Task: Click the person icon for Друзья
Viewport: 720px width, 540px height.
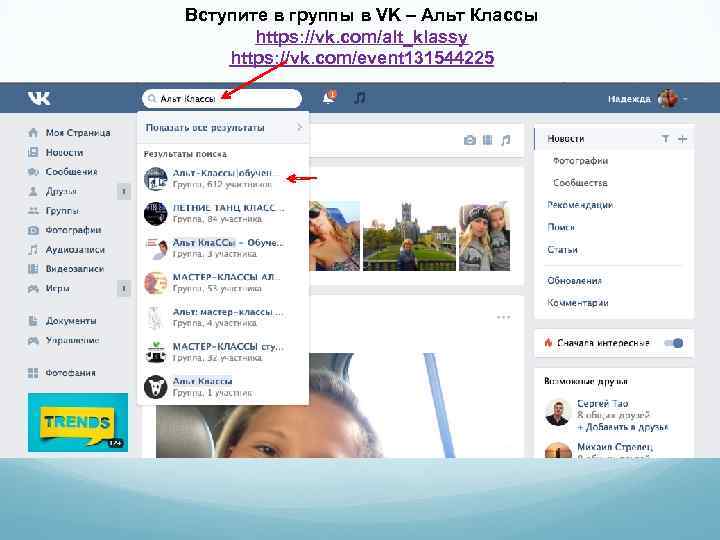Action: pyautogui.click(x=33, y=191)
